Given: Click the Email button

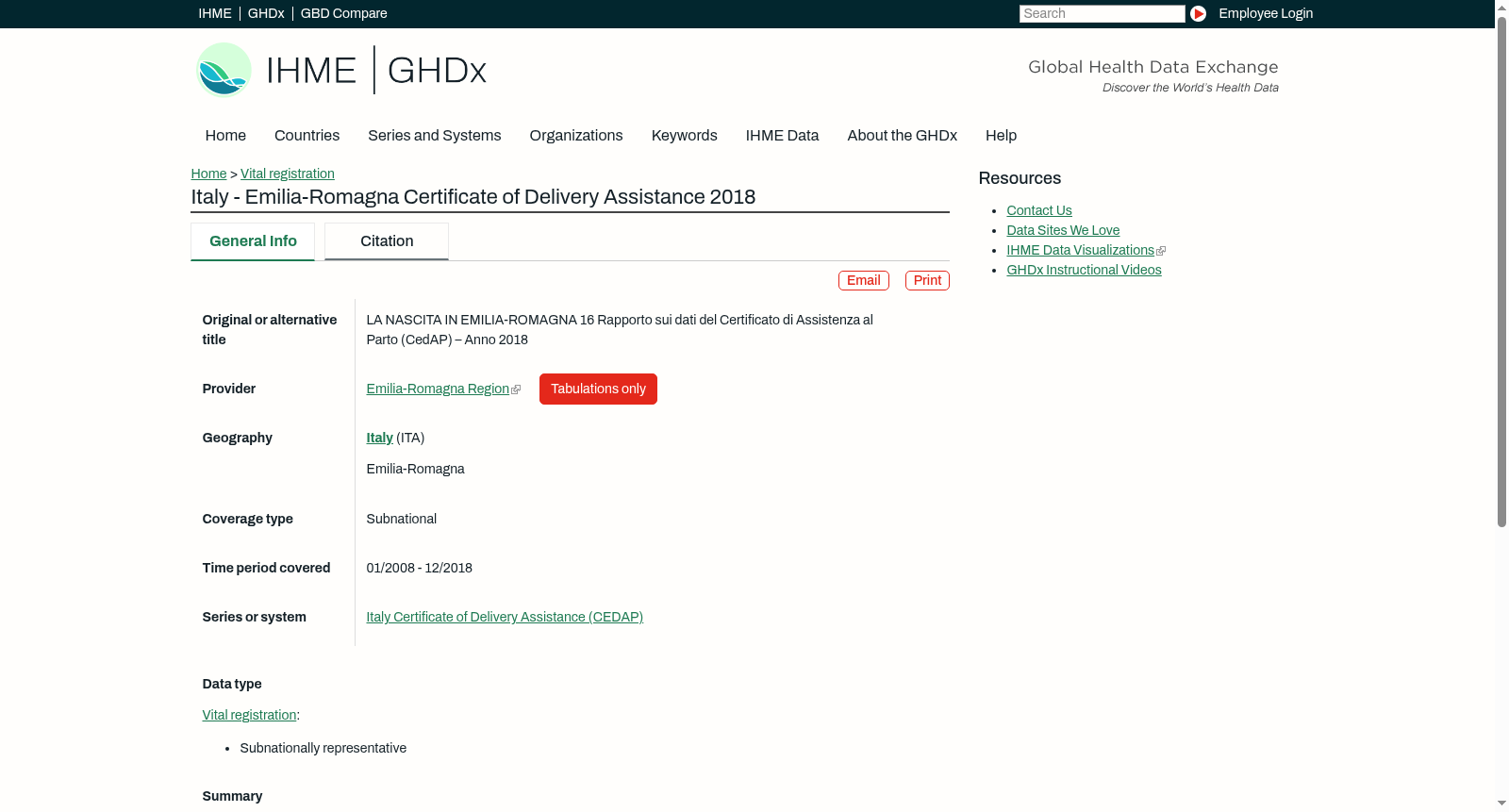Looking at the screenshot, I should point(864,281).
